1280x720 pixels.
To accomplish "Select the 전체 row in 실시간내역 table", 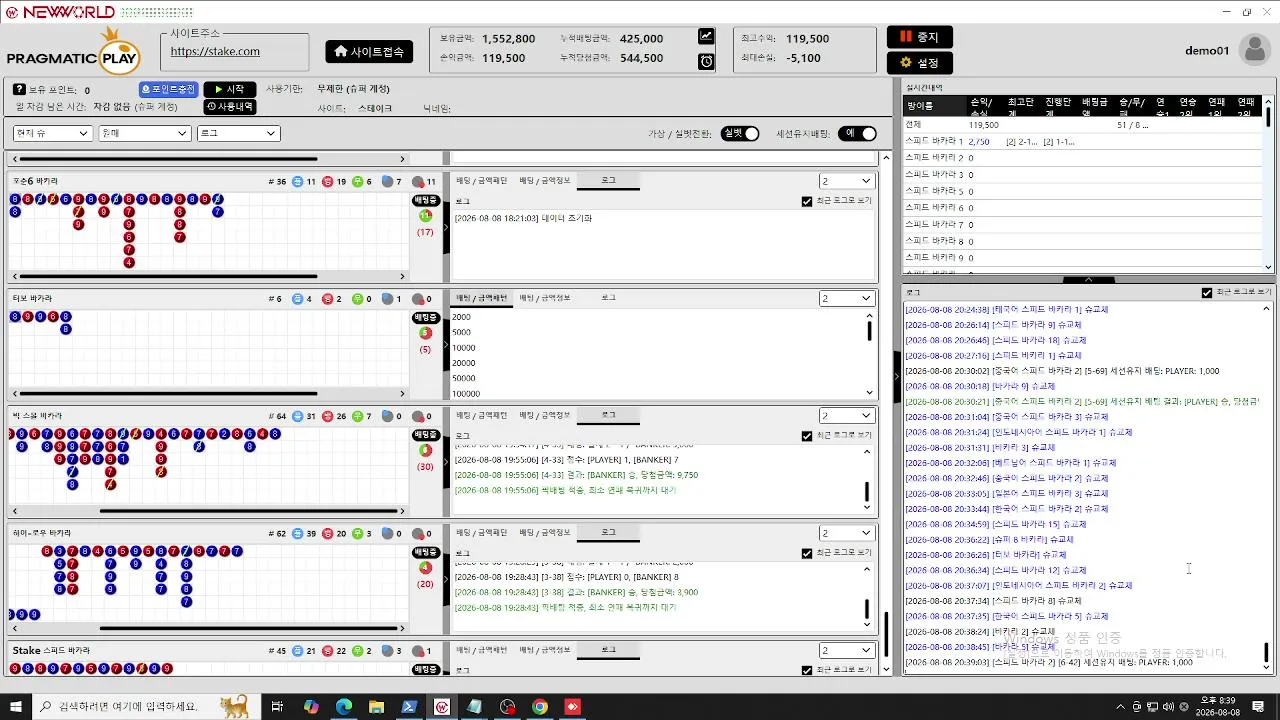I will (x=1083, y=125).
